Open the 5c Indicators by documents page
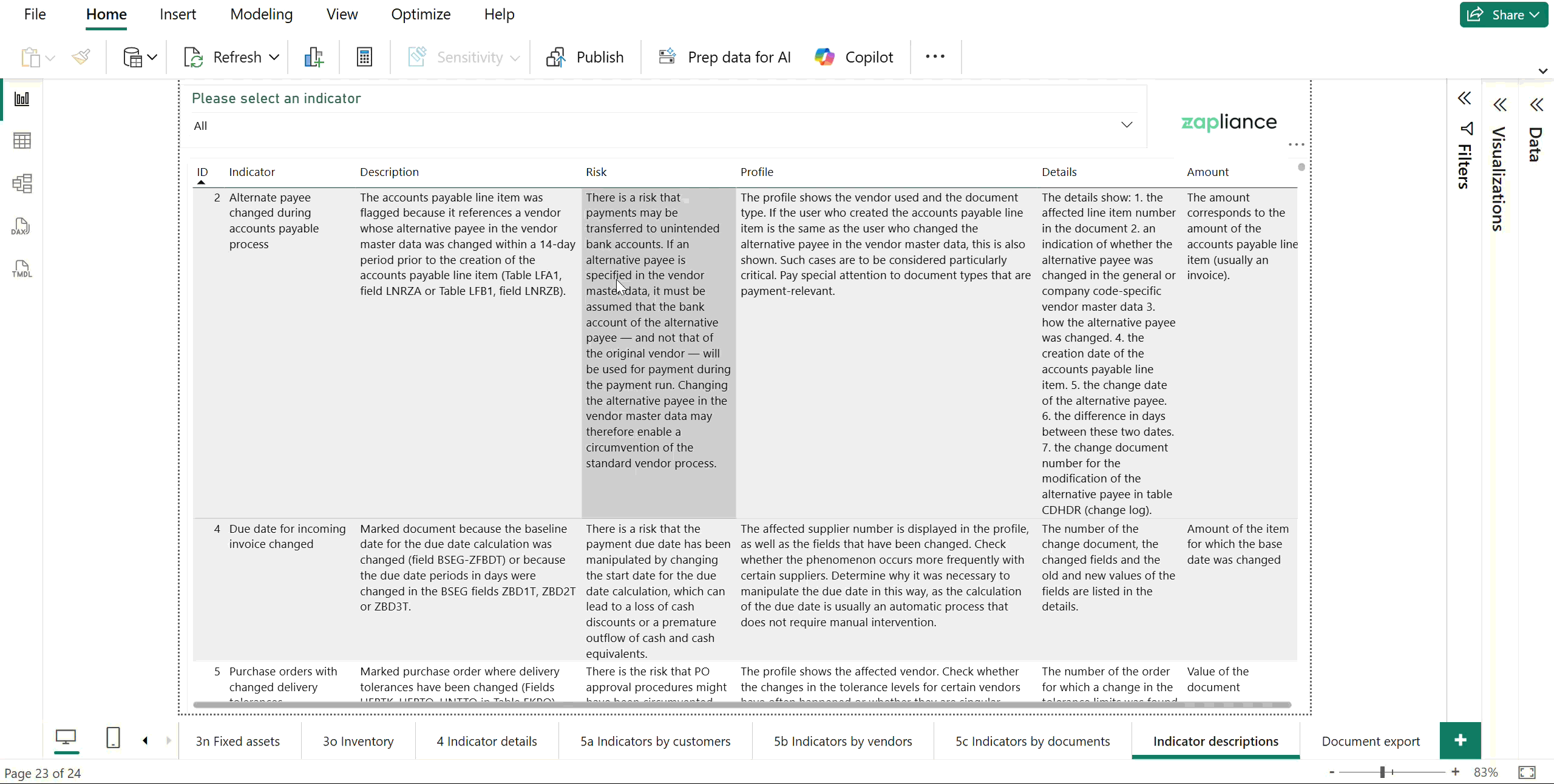Screen dimensions: 1554x784 pos(1033,741)
